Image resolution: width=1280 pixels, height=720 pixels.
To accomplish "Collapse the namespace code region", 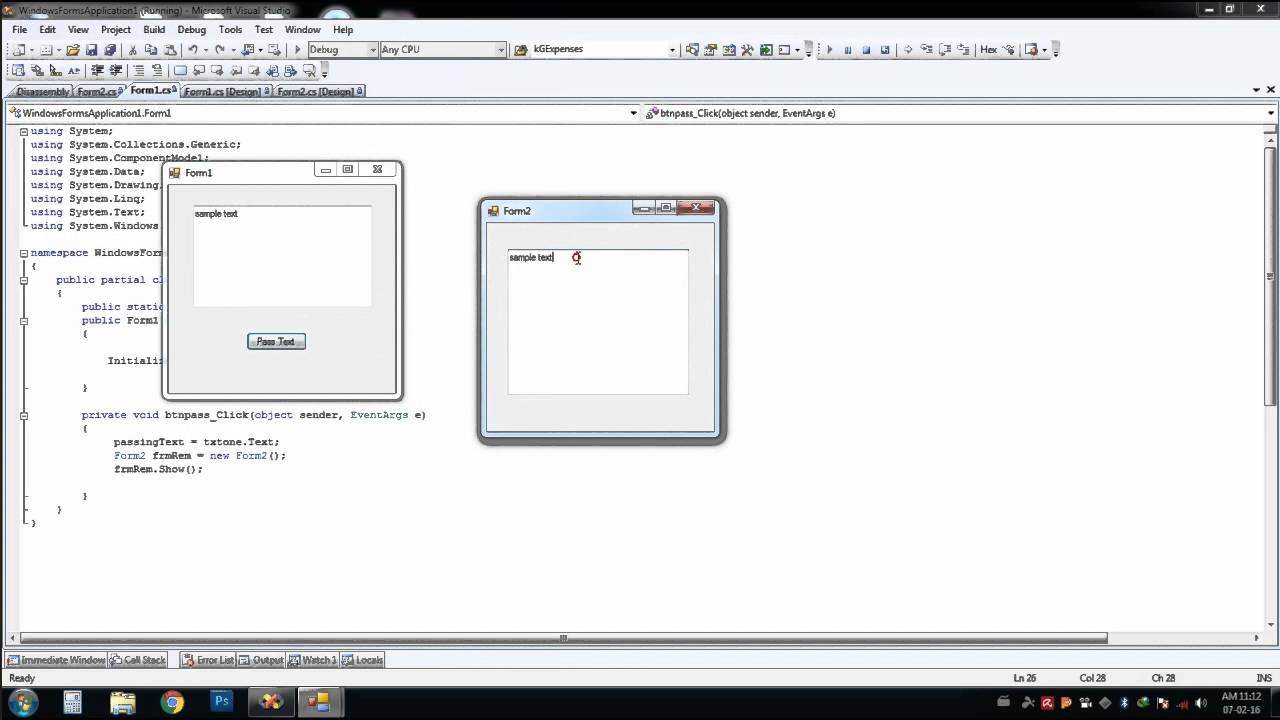I will point(24,253).
